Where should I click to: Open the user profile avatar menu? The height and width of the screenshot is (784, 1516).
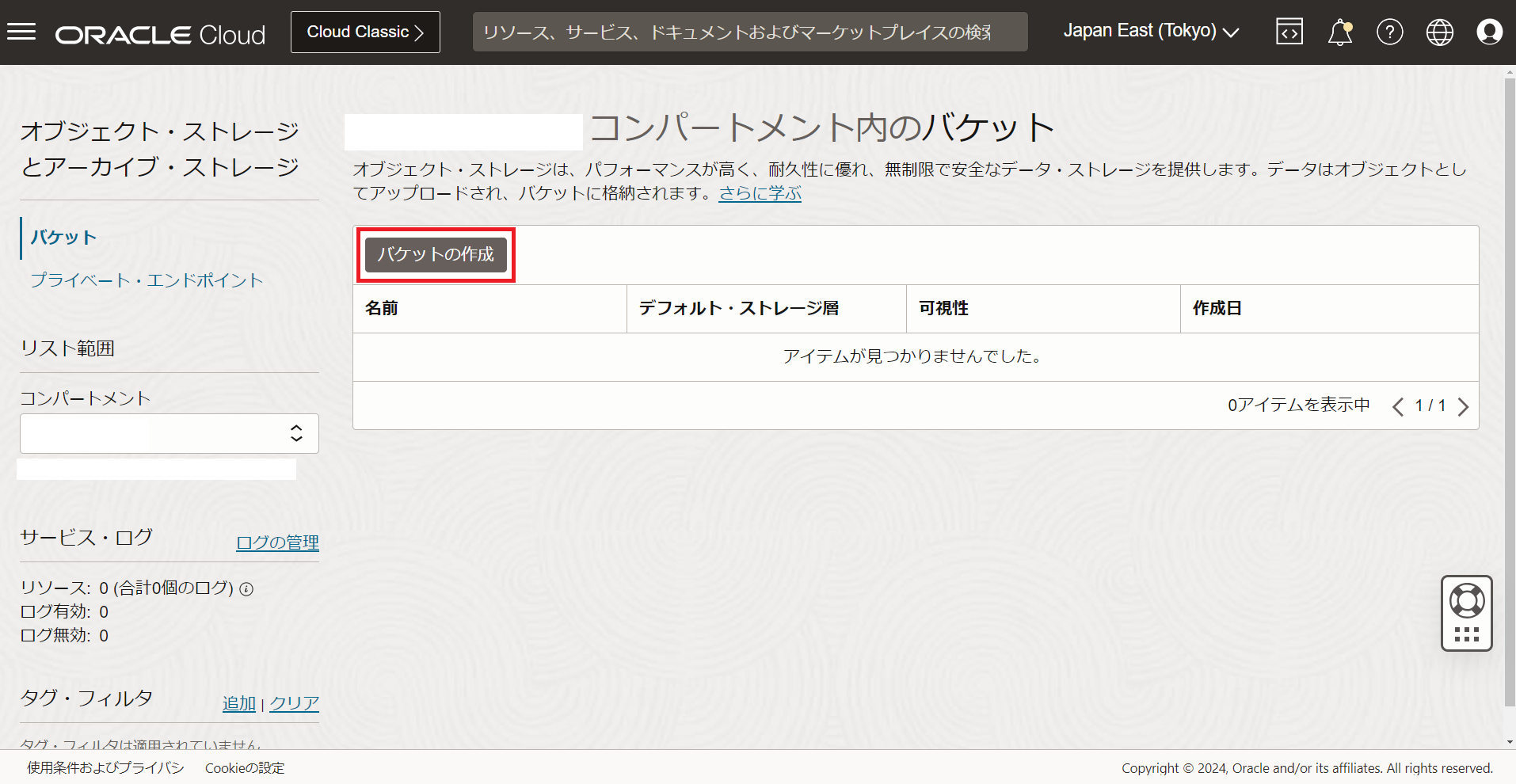(x=1489, y=32)
